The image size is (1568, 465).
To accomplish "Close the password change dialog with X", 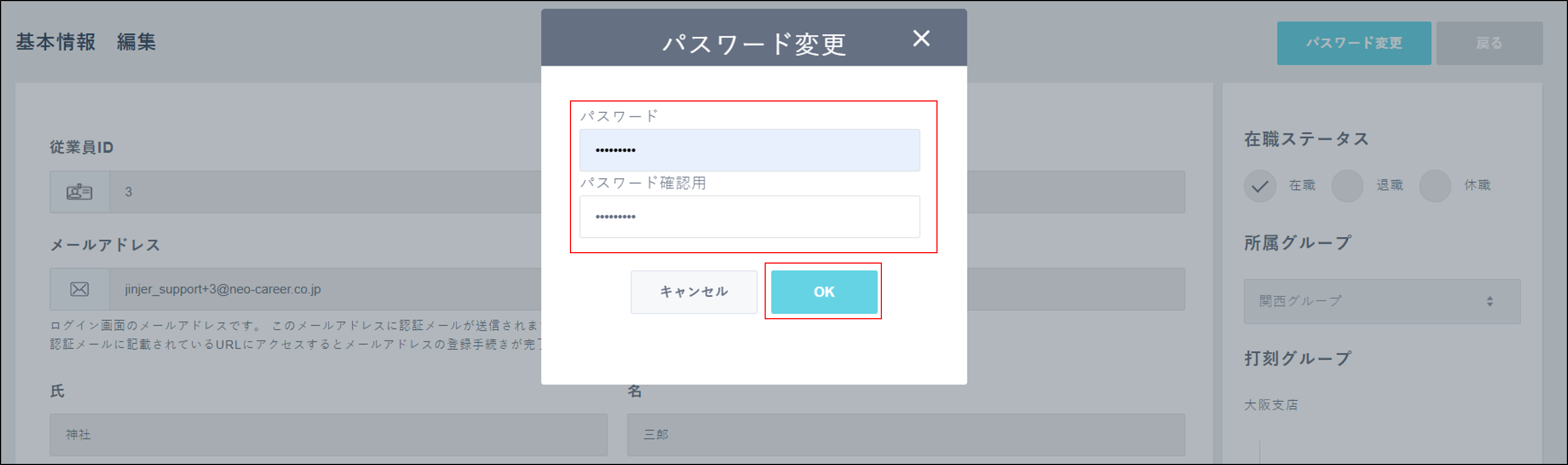I will [x=921, y=38].
